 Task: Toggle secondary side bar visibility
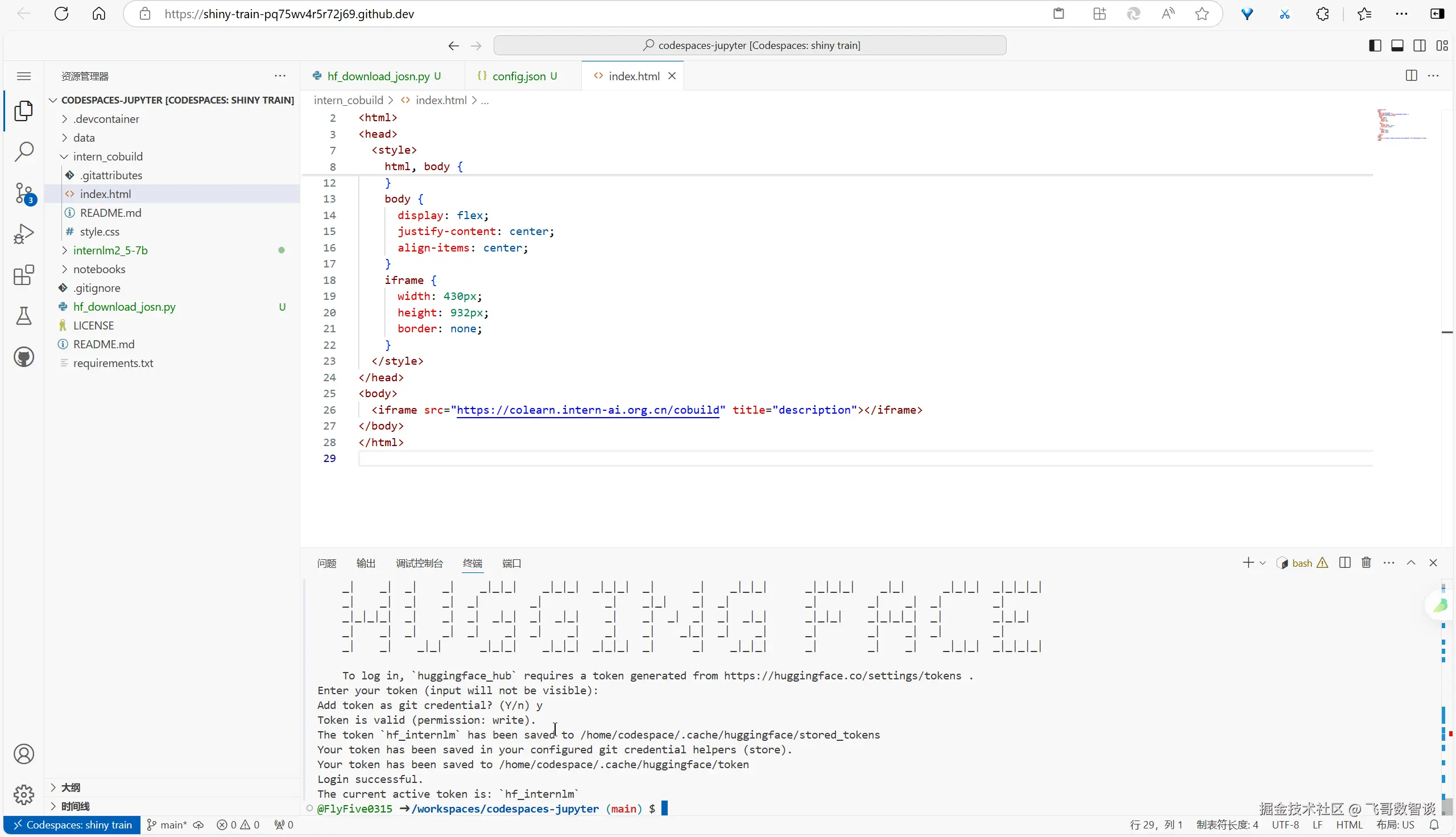(x=1419, y=46)
